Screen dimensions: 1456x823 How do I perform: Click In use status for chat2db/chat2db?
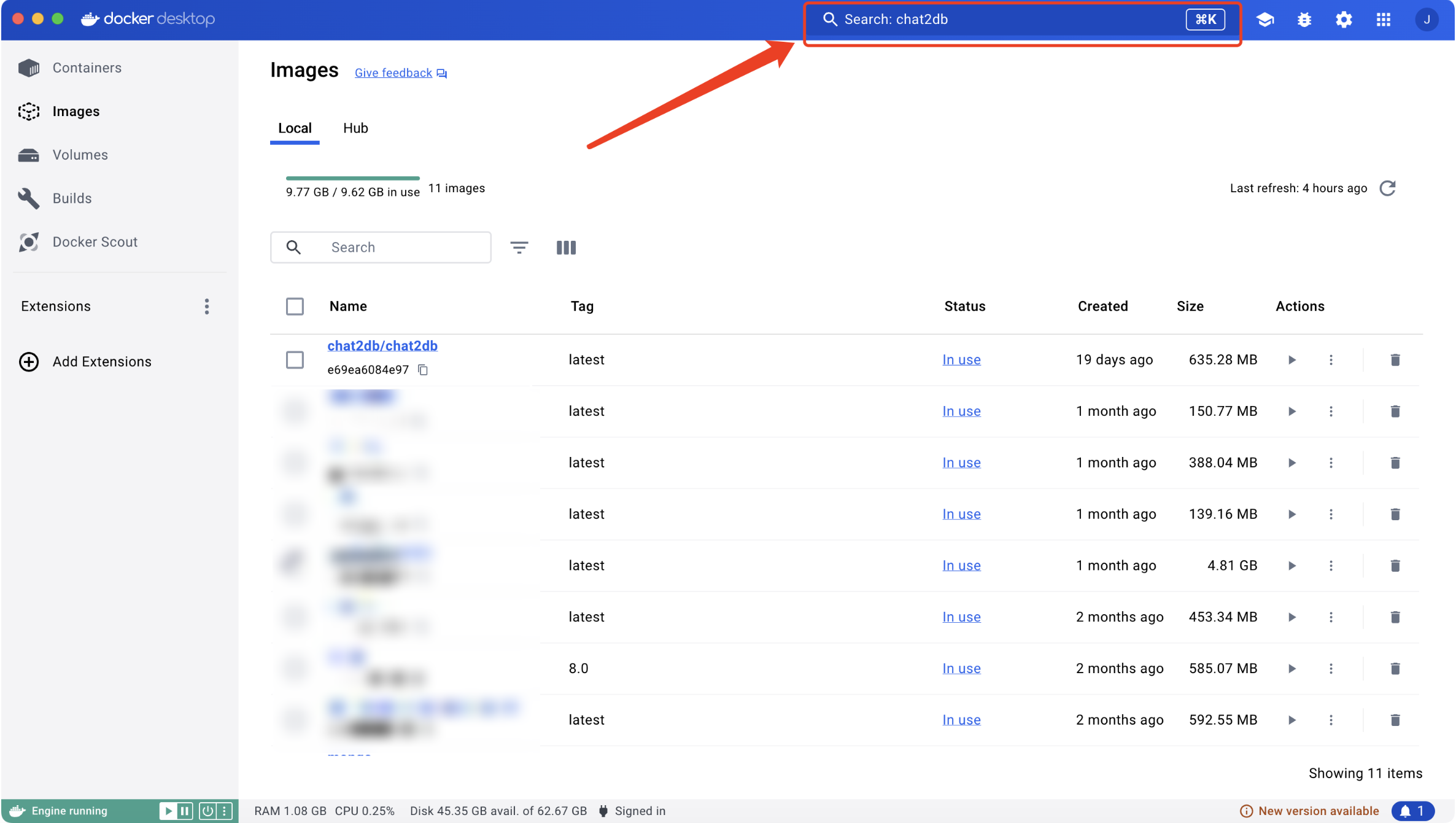click(x=961, y=360)
